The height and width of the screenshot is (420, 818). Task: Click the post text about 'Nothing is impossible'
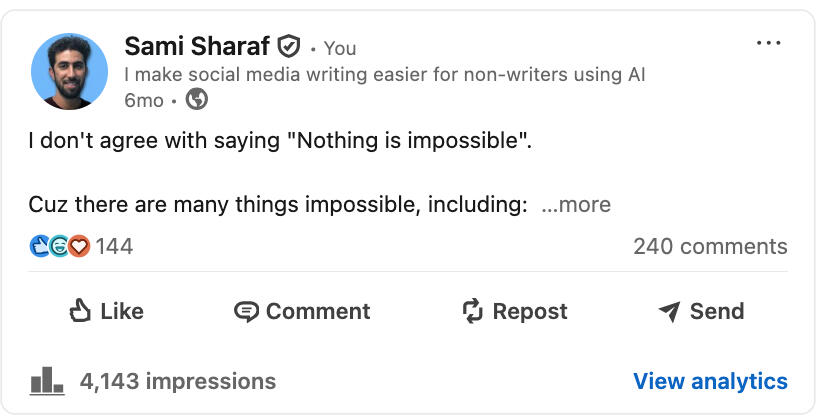[x=280, y=142]
